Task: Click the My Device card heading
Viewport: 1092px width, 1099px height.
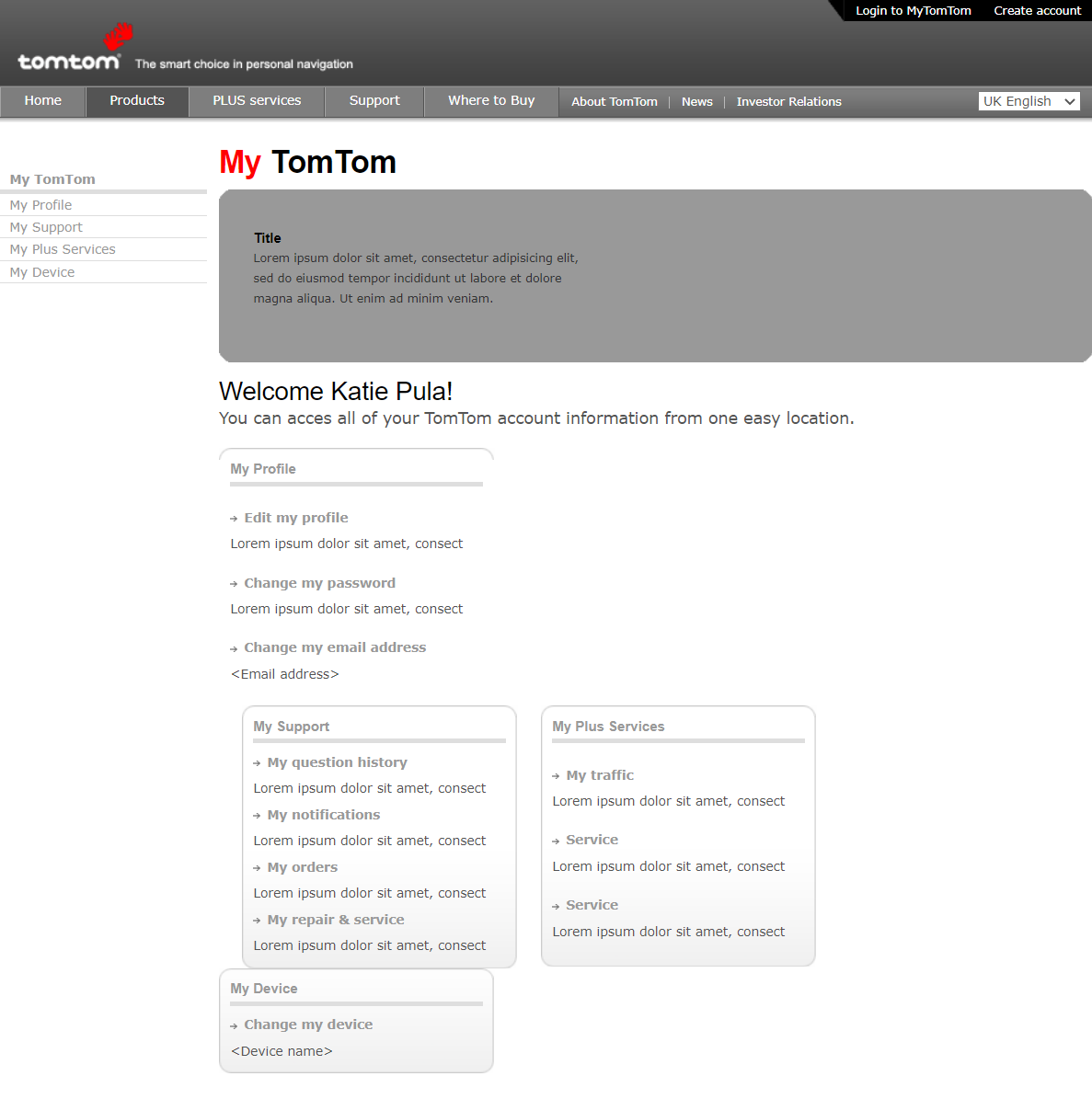Action: click(263, 989)
